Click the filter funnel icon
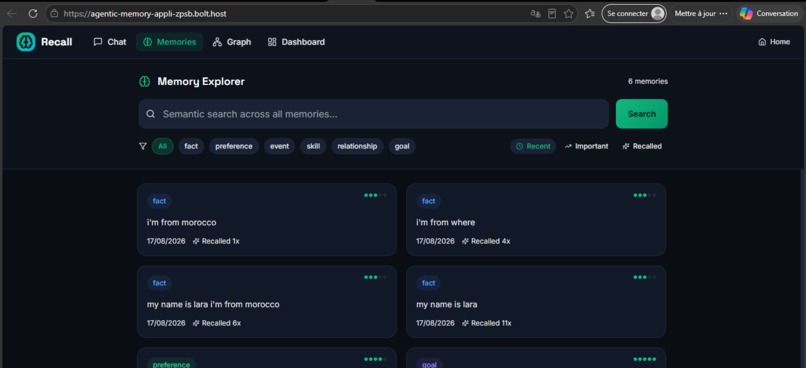Screen dimensions: 806x368 pos(143,146)
